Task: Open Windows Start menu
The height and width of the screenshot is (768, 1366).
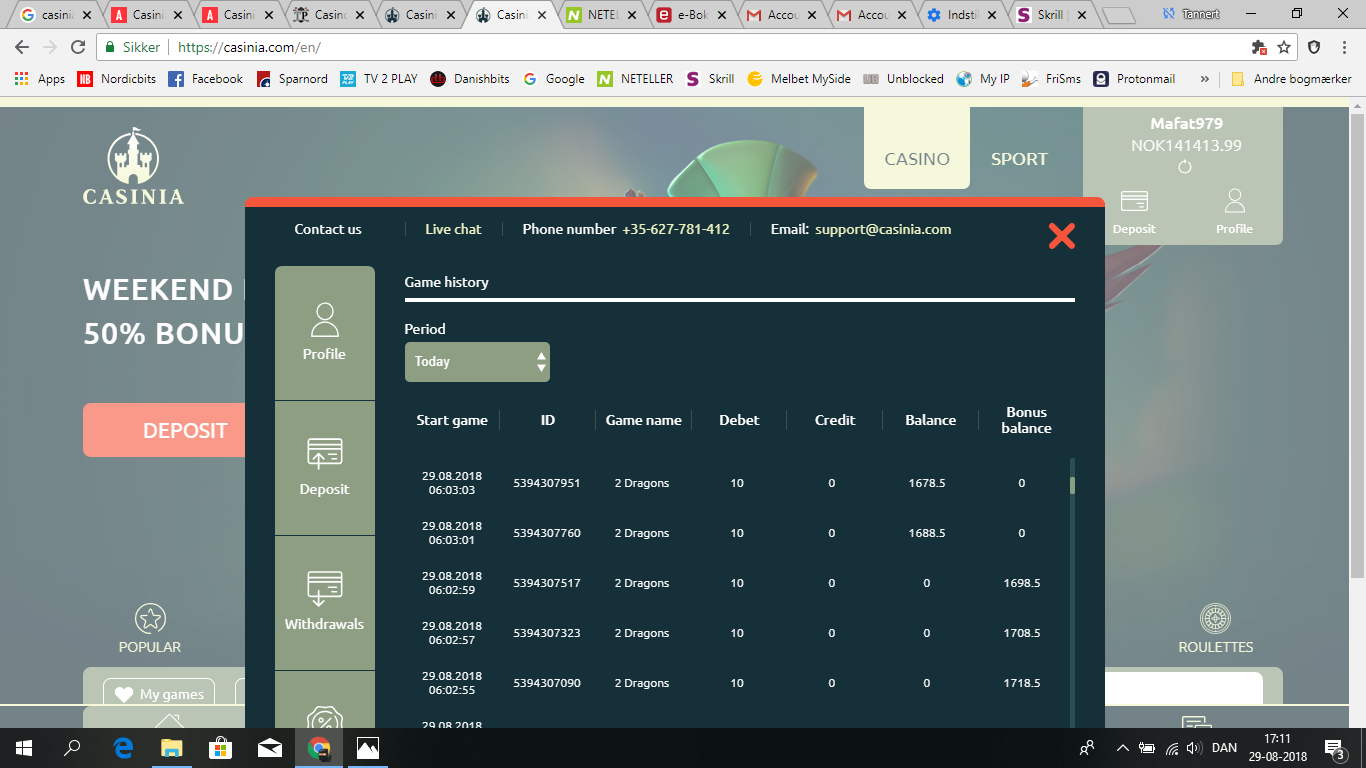Action: [23, 748]
